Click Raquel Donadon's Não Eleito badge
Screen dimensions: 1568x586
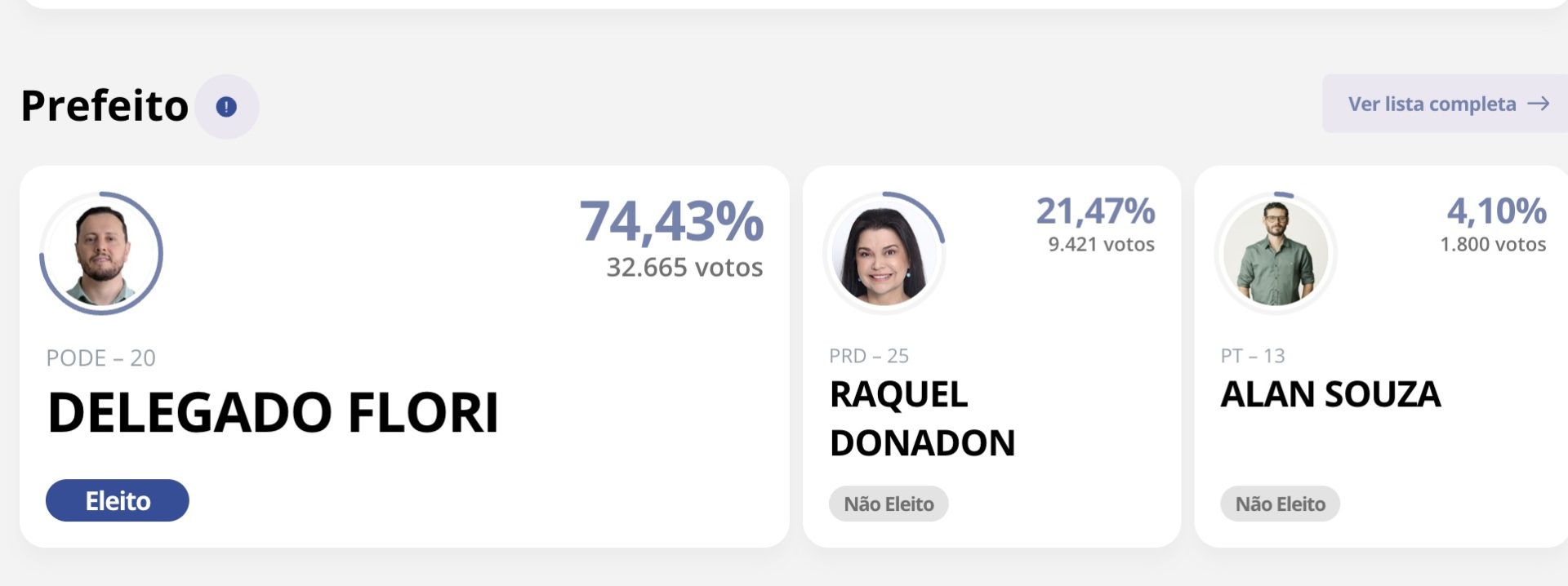click(889, 504)
